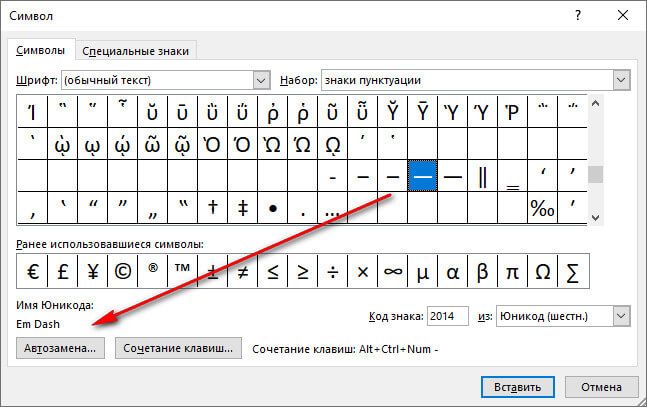647x407 pixels.
Task: Select the Euro sign in recent symbols
Action: [x=32, y=270]
